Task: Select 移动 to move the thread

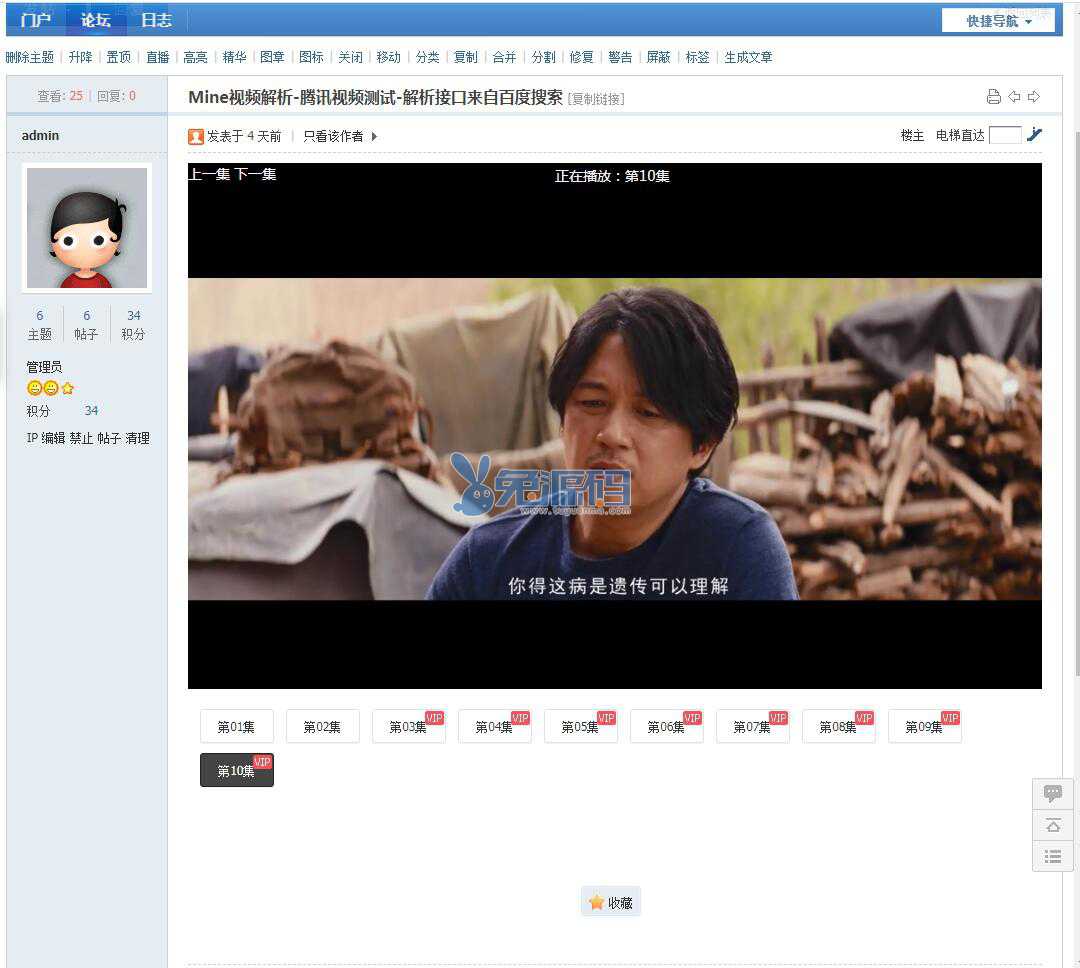Action: coord(388,57)
